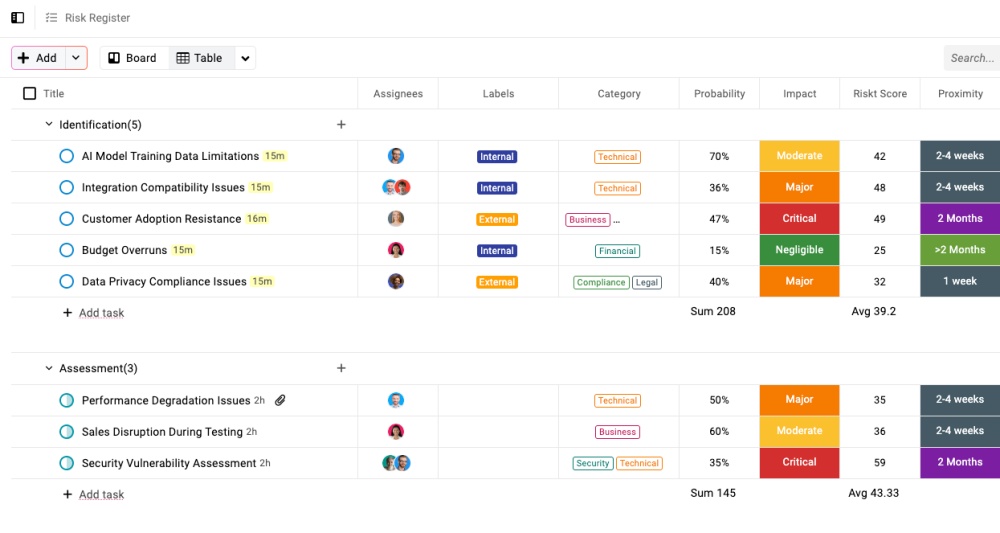Click assignee avatar for Budget Overruns
The image size is (1000, 533).
[396, 250]
